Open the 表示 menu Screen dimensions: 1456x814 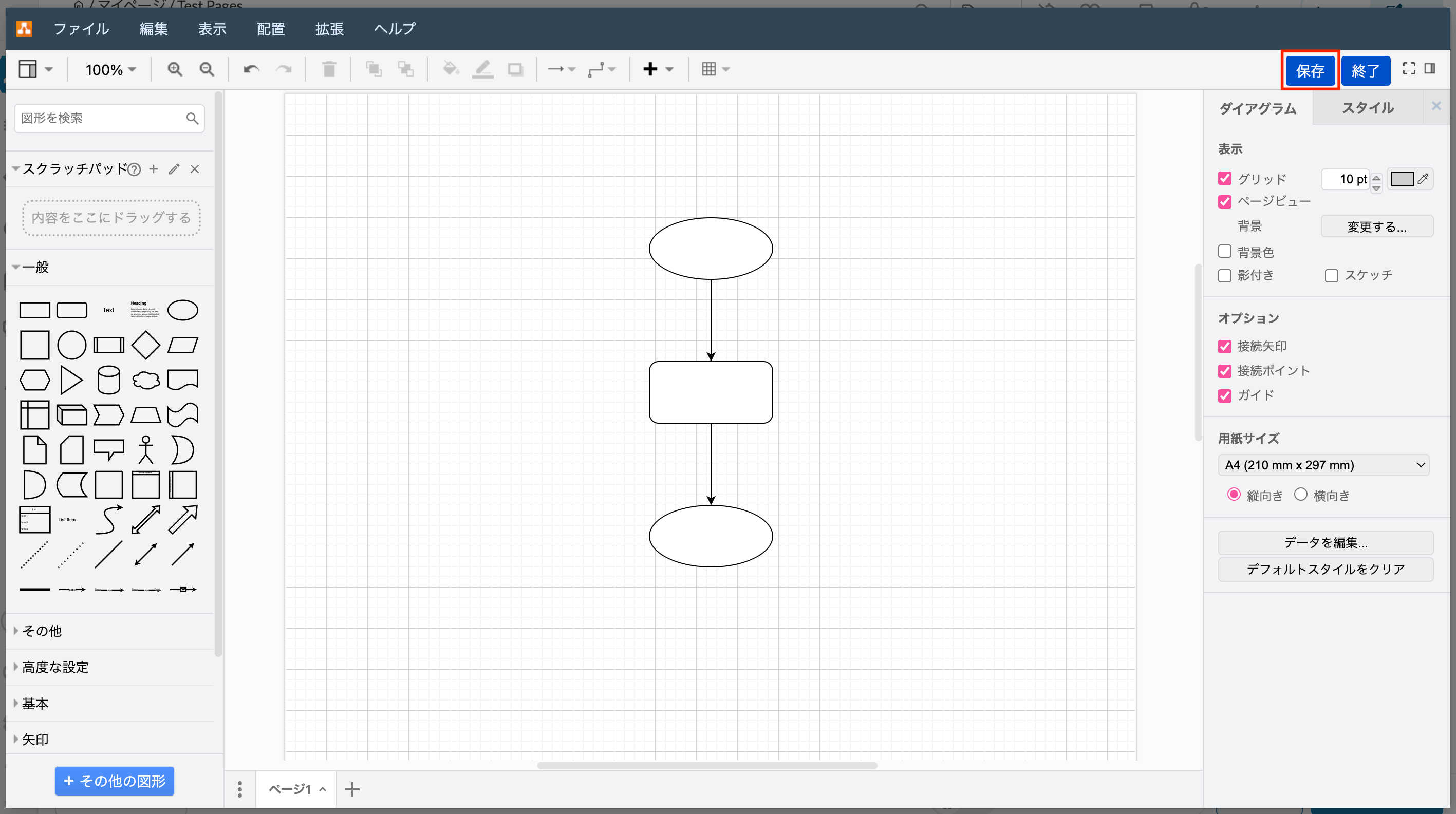click(x=212, y=29)
